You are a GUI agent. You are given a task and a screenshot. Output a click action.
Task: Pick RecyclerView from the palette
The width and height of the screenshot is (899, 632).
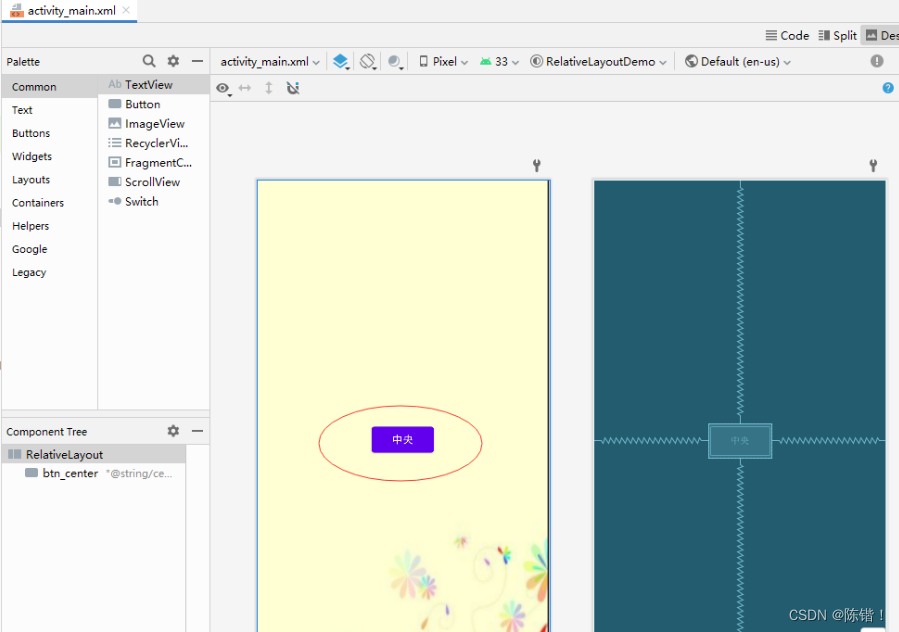[x=153, y=143]
